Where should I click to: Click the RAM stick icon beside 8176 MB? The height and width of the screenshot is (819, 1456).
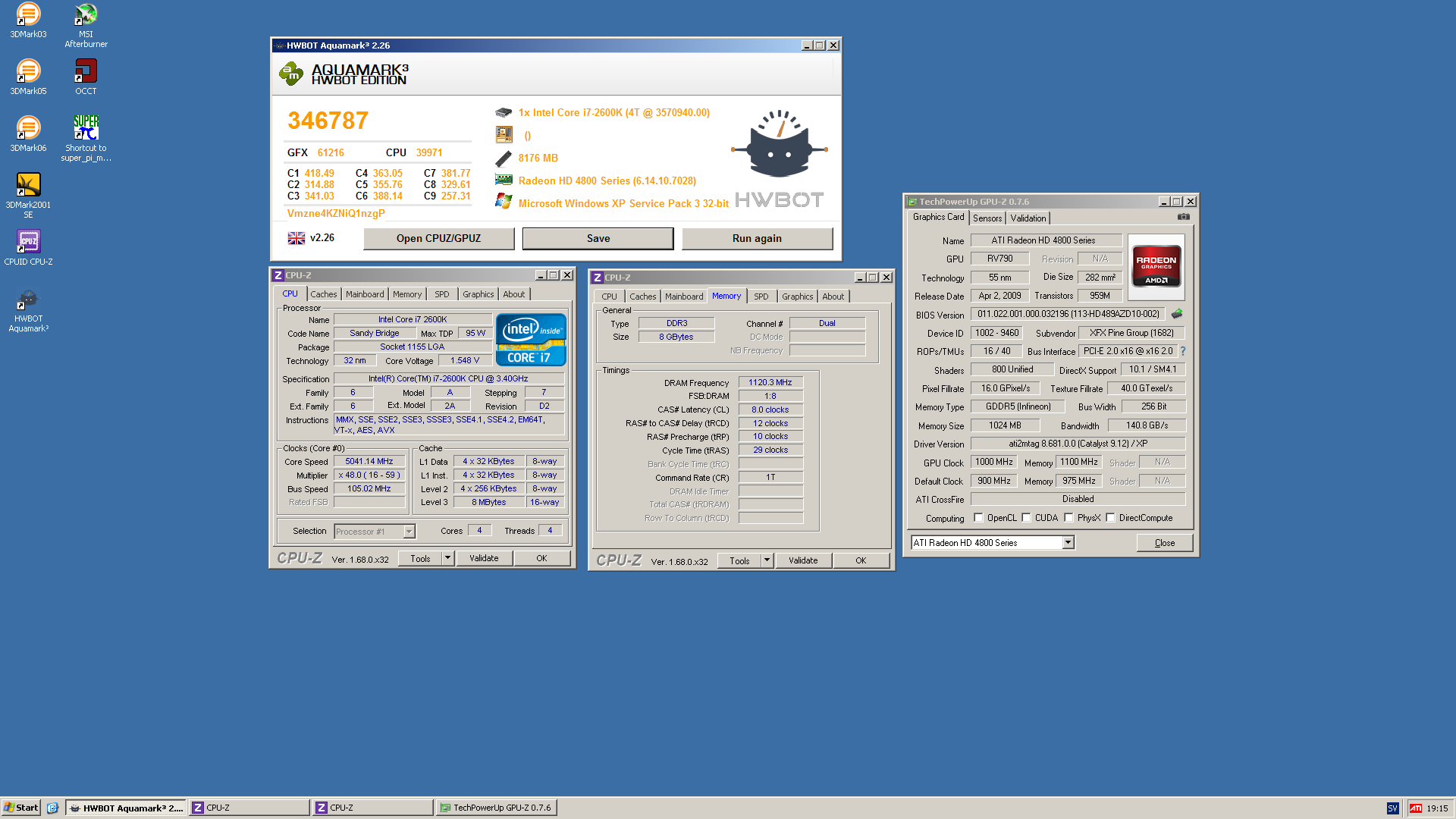tap(504, 158)
